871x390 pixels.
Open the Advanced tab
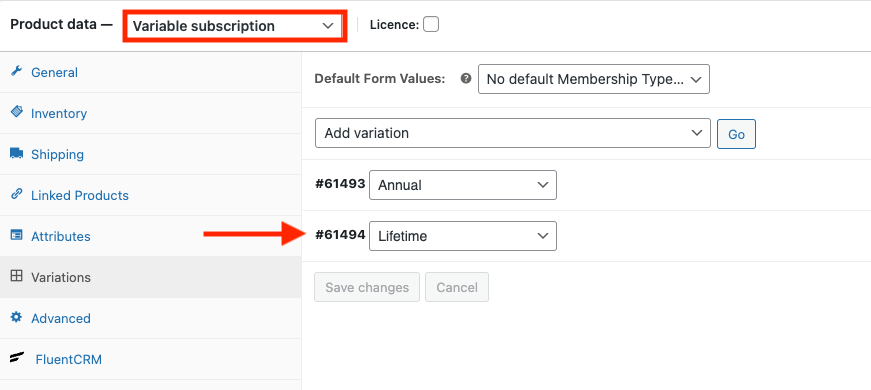151,318
